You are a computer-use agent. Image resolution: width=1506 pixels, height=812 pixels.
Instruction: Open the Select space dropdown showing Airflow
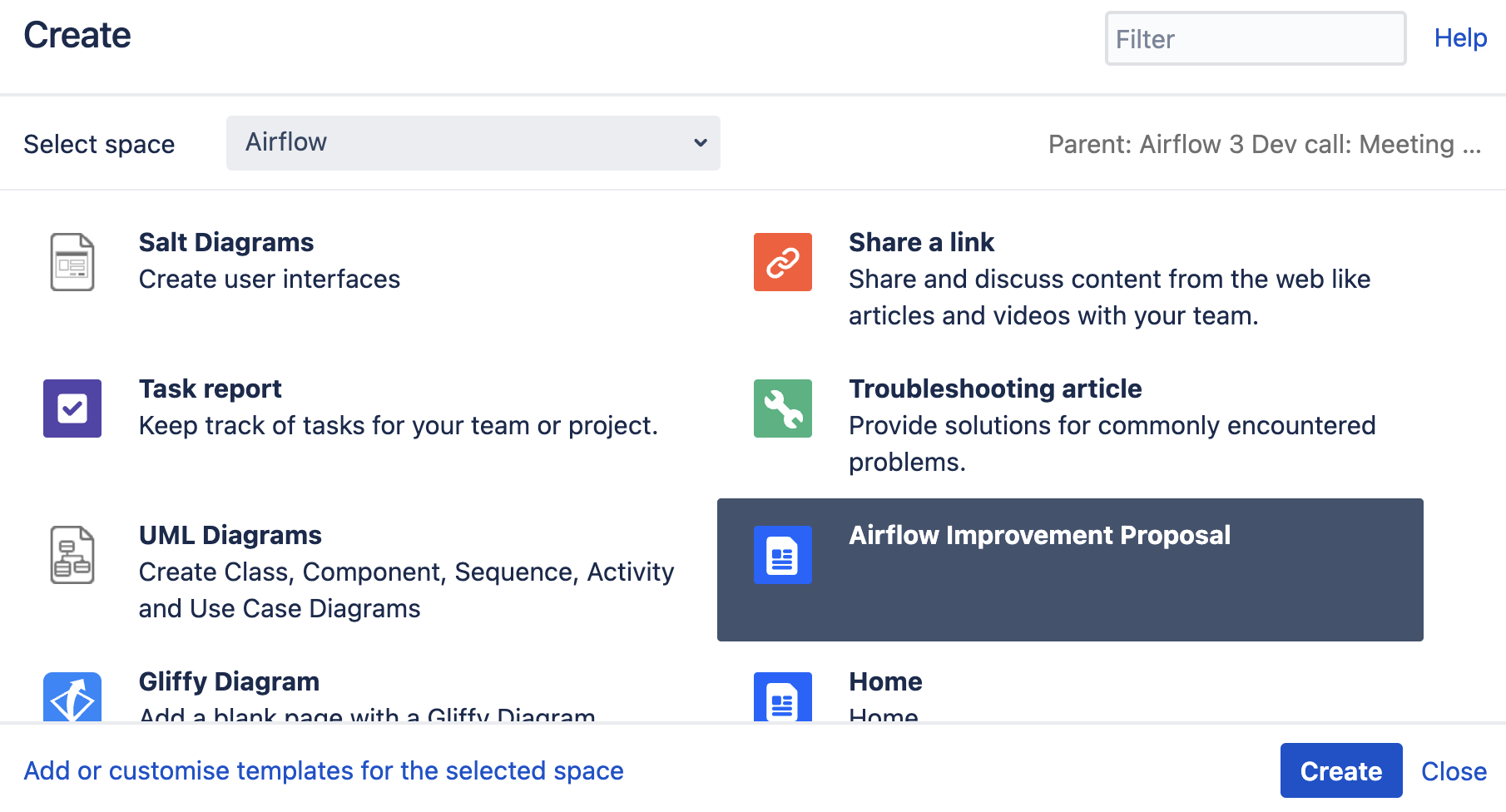pos(473,143)
